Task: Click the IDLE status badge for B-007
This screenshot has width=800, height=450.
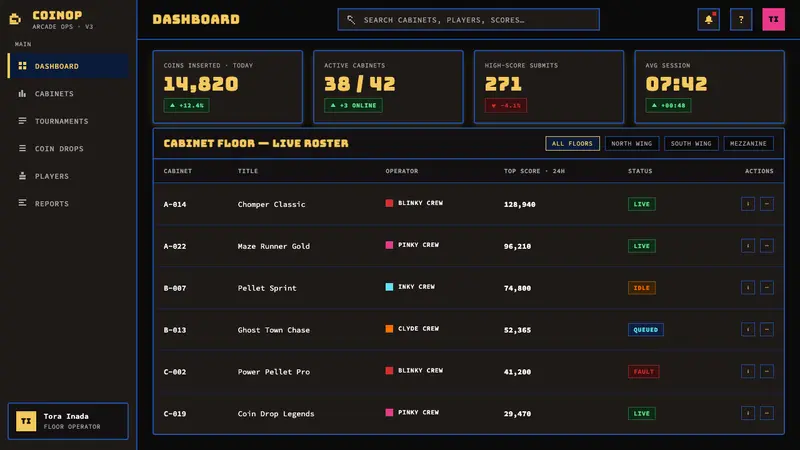Action: [641, 288]
